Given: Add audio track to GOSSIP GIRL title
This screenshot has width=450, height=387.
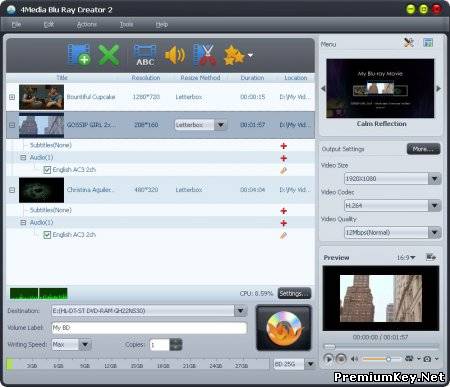Looking at the screenshot, I should coord(284,158).
